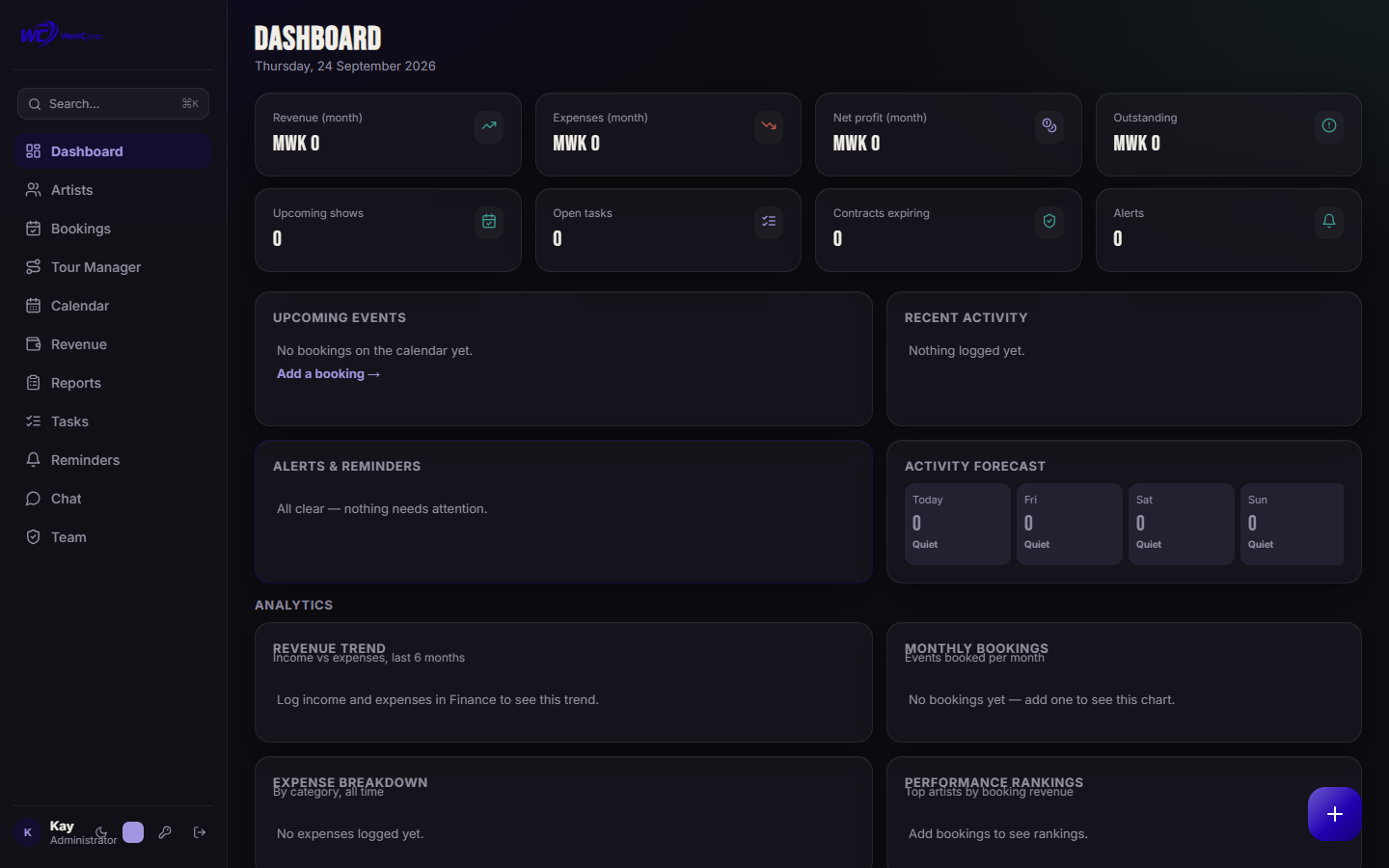This screenshot has height=868, width=1389.
Task: Select the Fri forecast tile
Action: coord(1070,524)
